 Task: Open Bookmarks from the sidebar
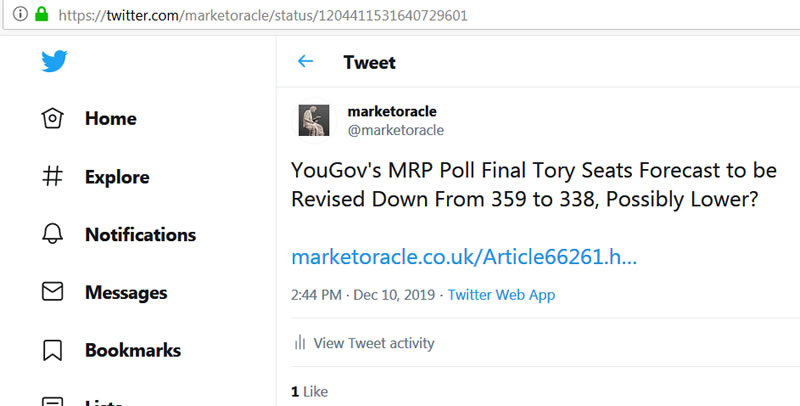133,351
